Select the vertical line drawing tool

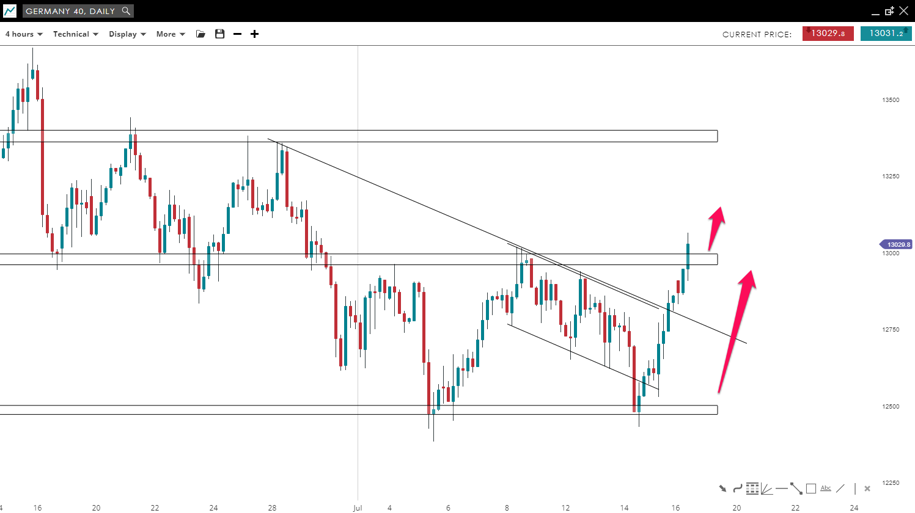(855, 489)
